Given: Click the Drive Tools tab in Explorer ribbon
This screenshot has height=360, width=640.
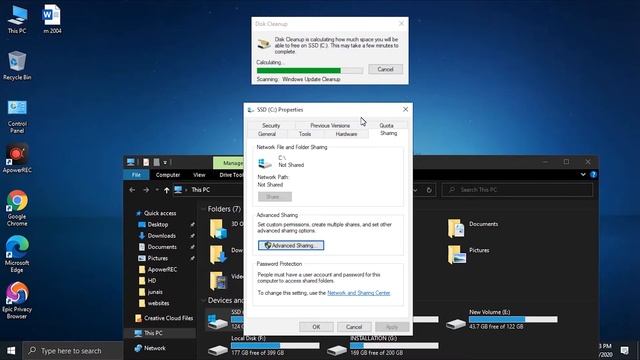Looking at the screenshot, I should [x=230, y=175].
